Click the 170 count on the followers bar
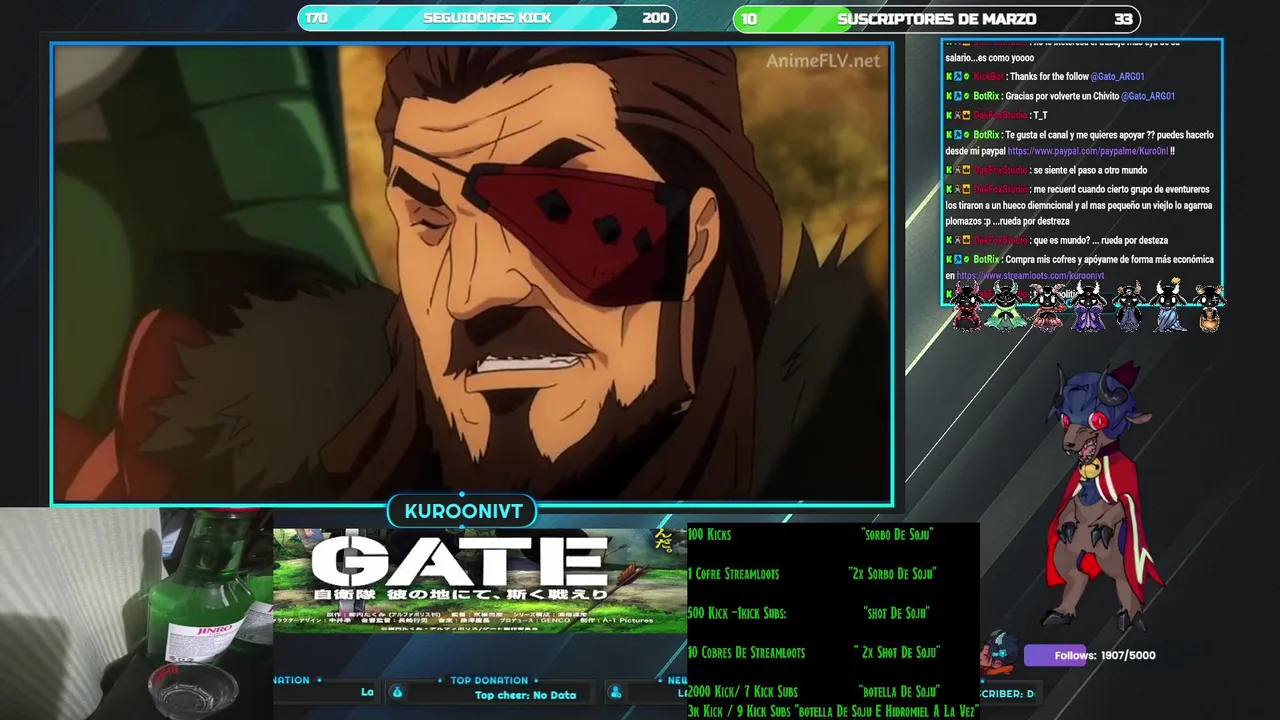Image resolution: width=1280 pixels, height=720 pixels. 316,18
